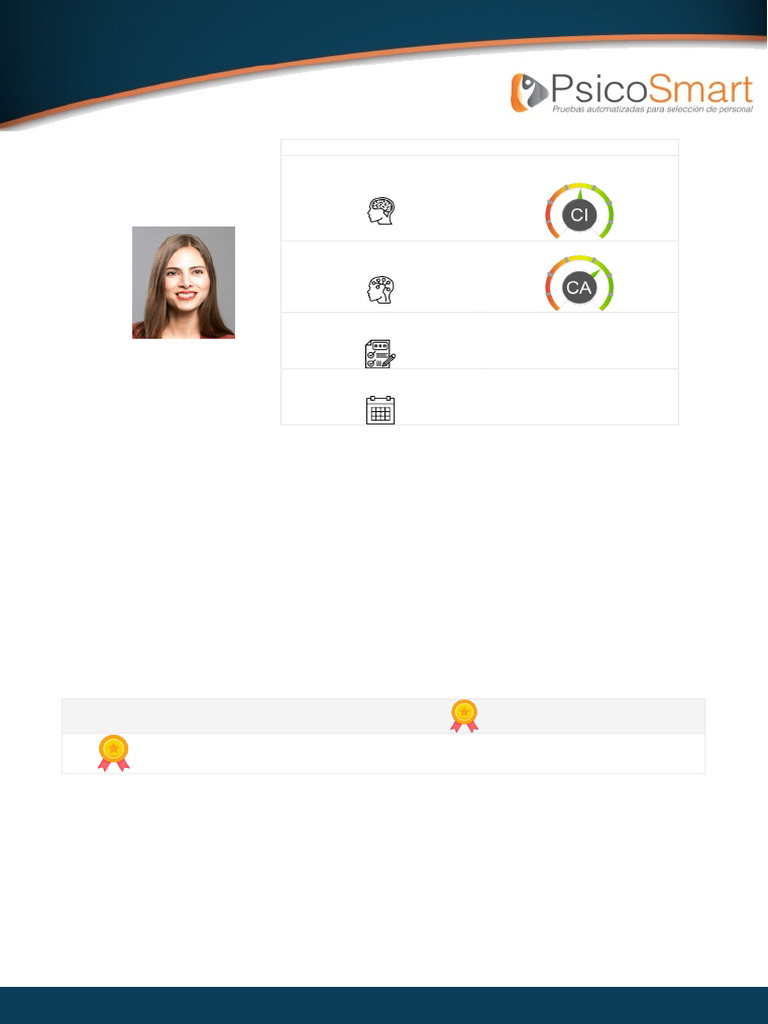Click the dark CA circle in the gauge
This screenshot has height=1024, width=768.
click(x=579, y=287)
